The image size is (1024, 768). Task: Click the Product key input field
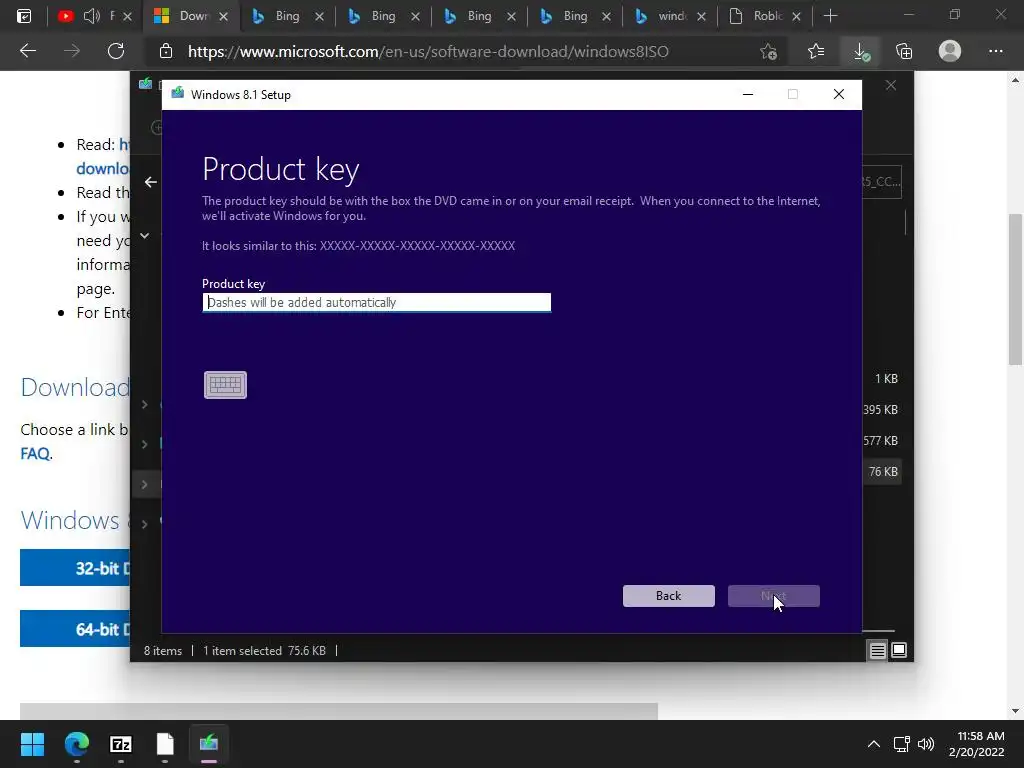[376, 302]
